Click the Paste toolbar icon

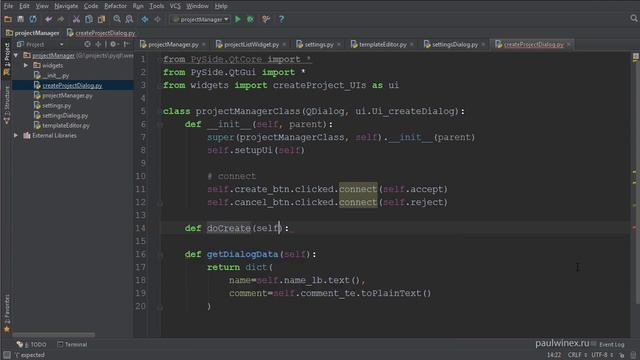pyautogui.click(x=101, y=19)
